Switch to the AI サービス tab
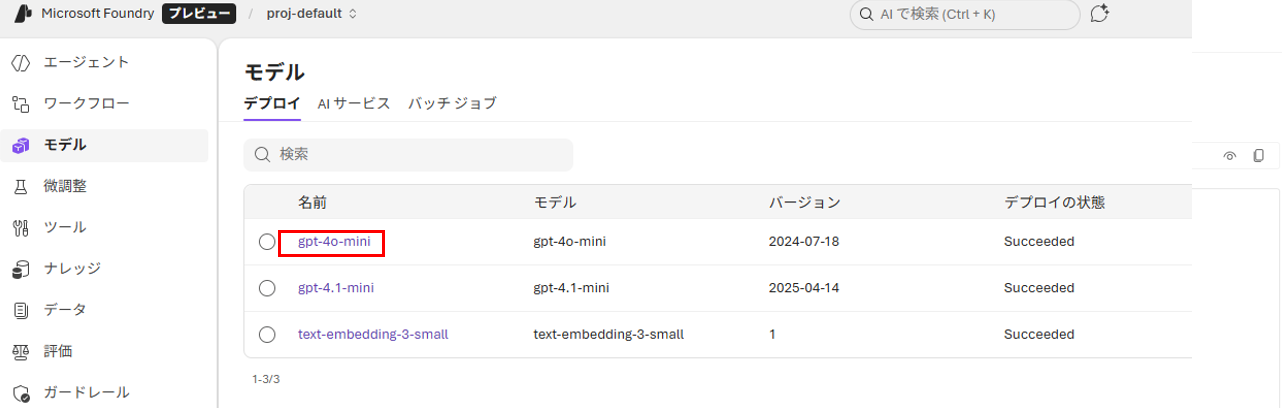 pyautogui.click(x=353, y=103)
